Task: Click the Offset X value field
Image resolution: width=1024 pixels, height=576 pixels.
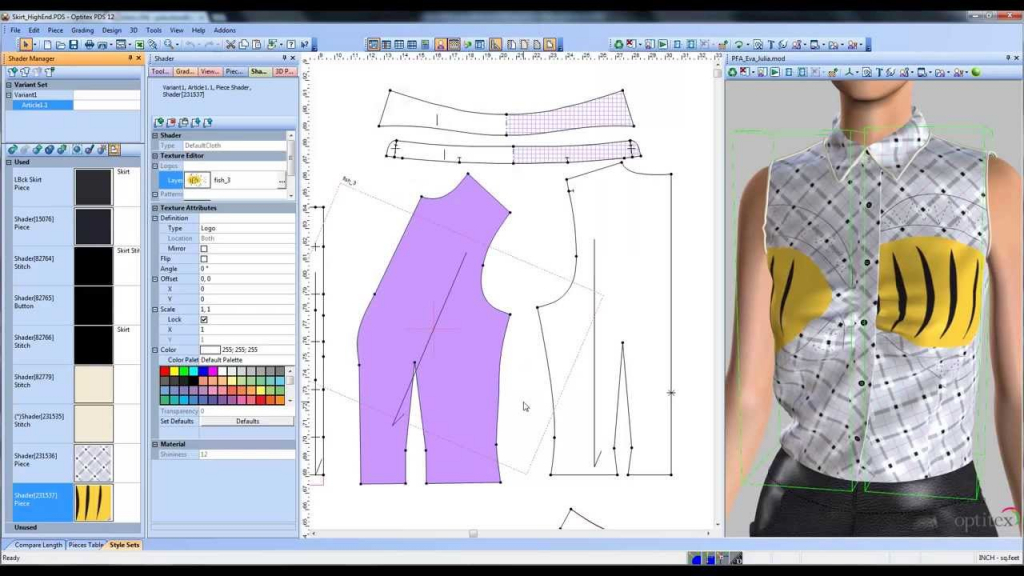Action: [247, 289]
